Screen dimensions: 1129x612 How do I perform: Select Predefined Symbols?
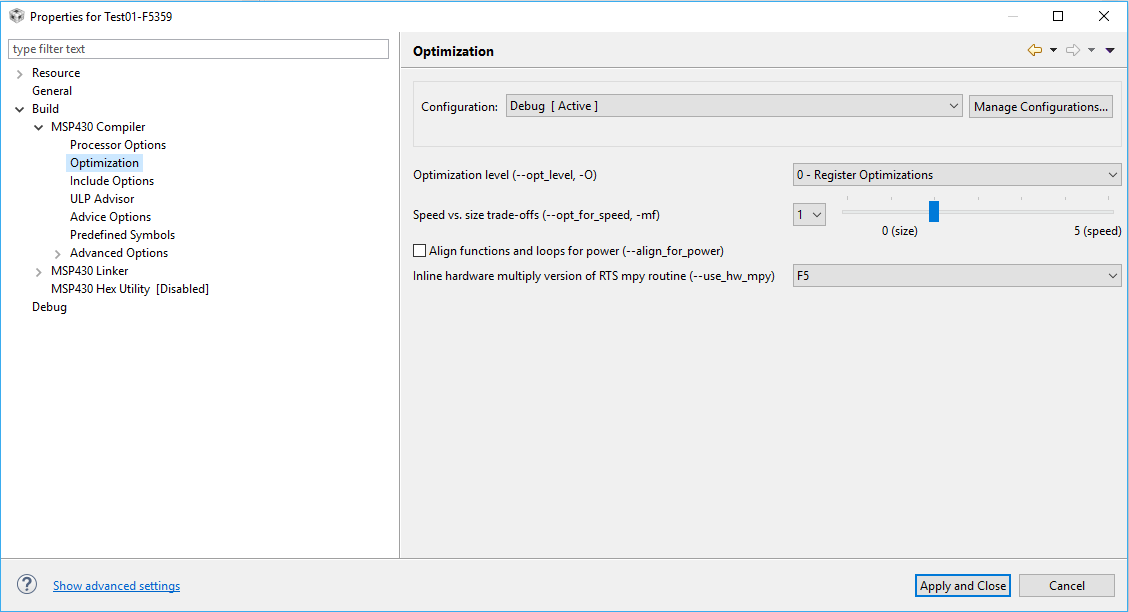tap(122, 235)
